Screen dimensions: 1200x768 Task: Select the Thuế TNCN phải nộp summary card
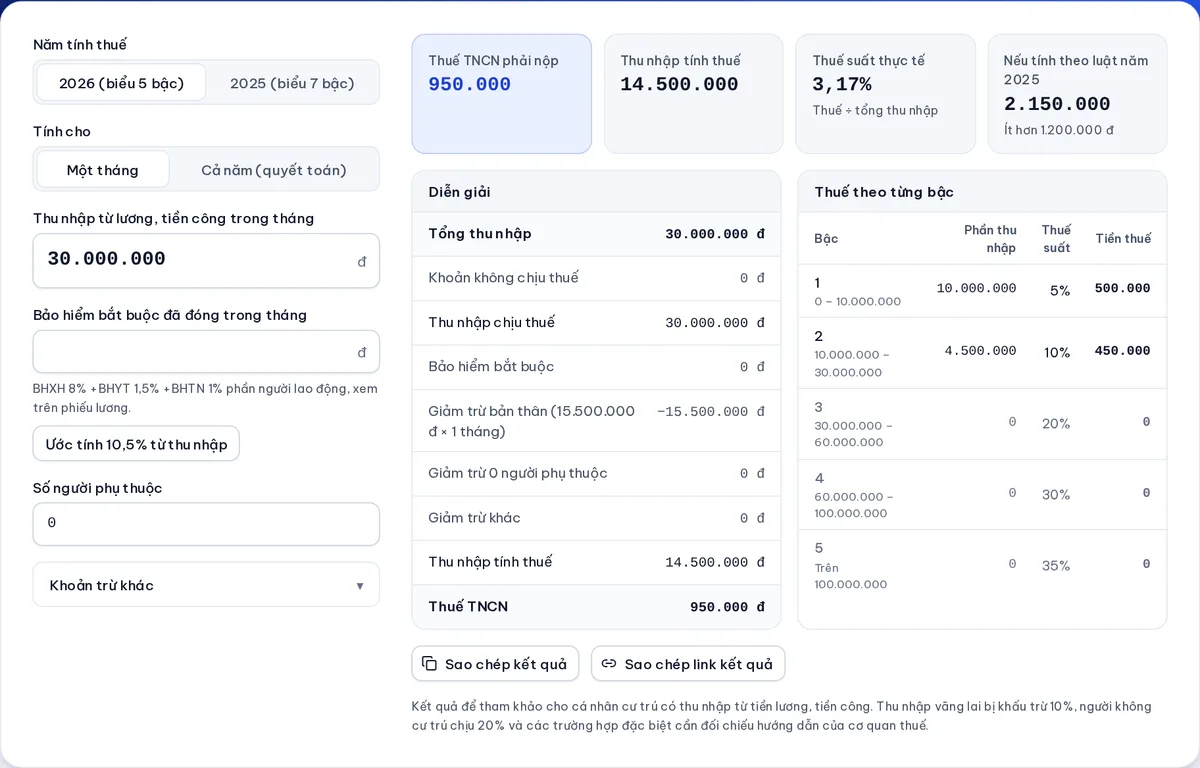(502, 94)
